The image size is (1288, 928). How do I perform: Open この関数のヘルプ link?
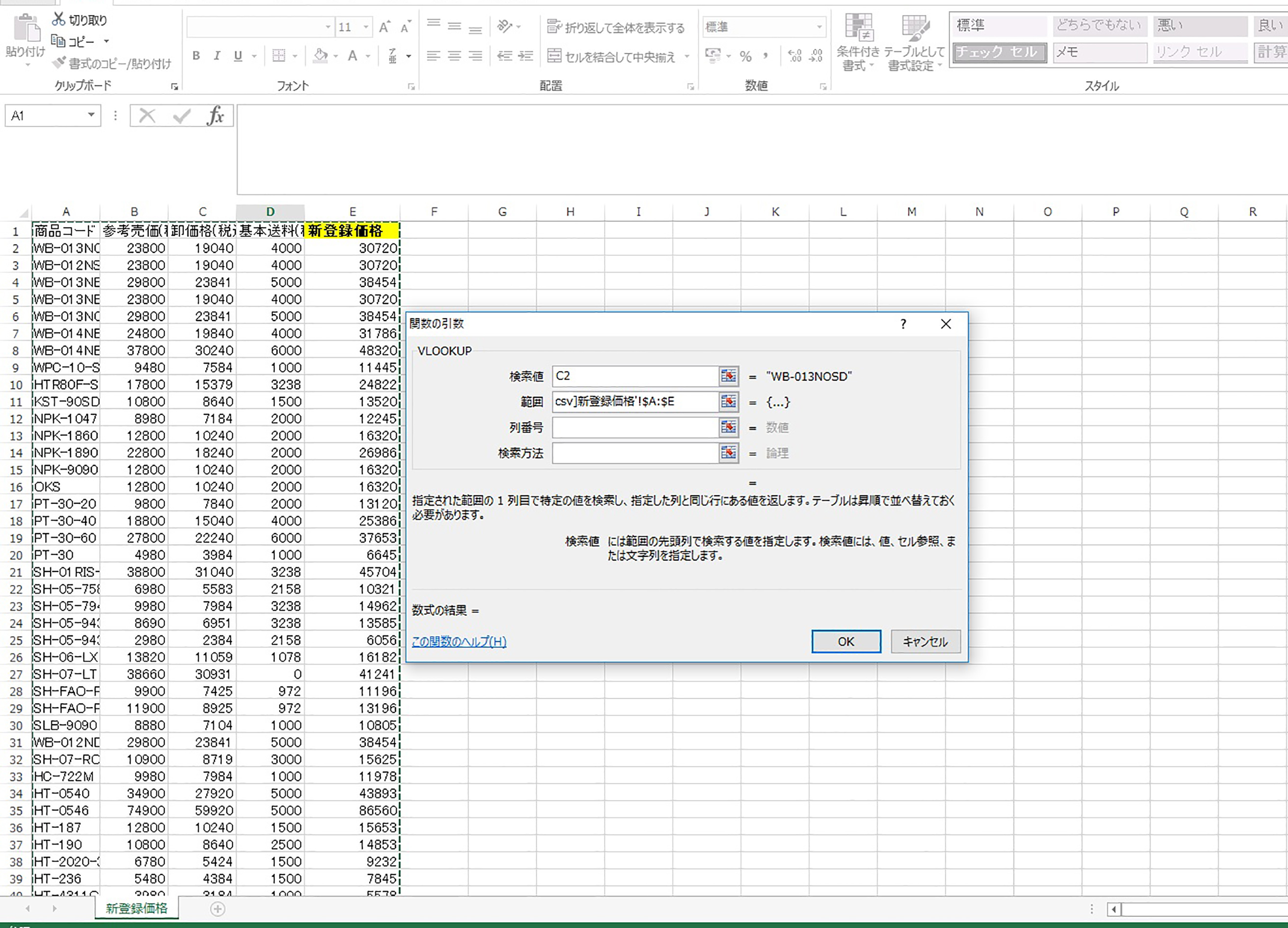click(459, 641)
